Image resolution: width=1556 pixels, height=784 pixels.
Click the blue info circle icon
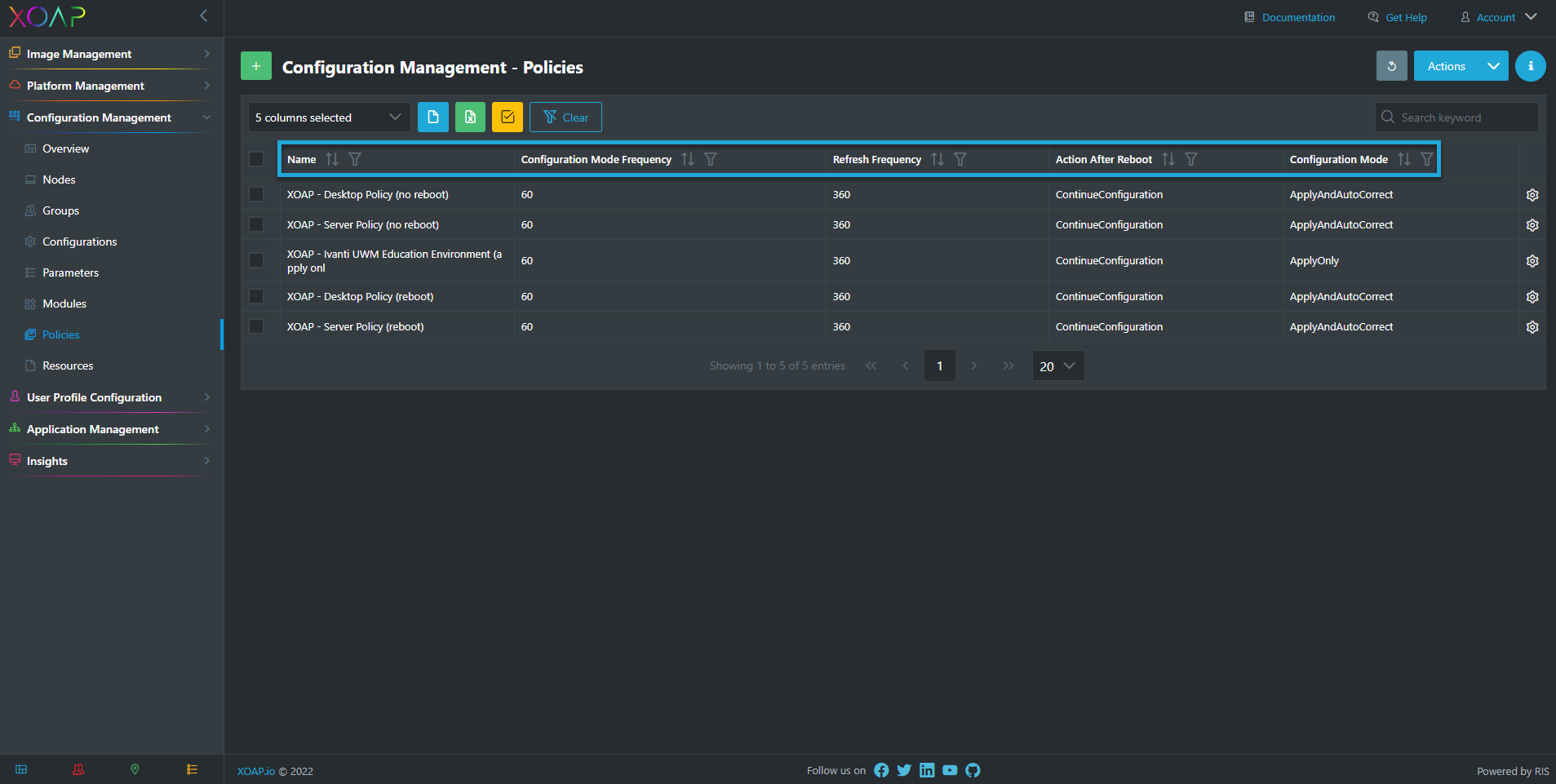(x=1531, y=66)
